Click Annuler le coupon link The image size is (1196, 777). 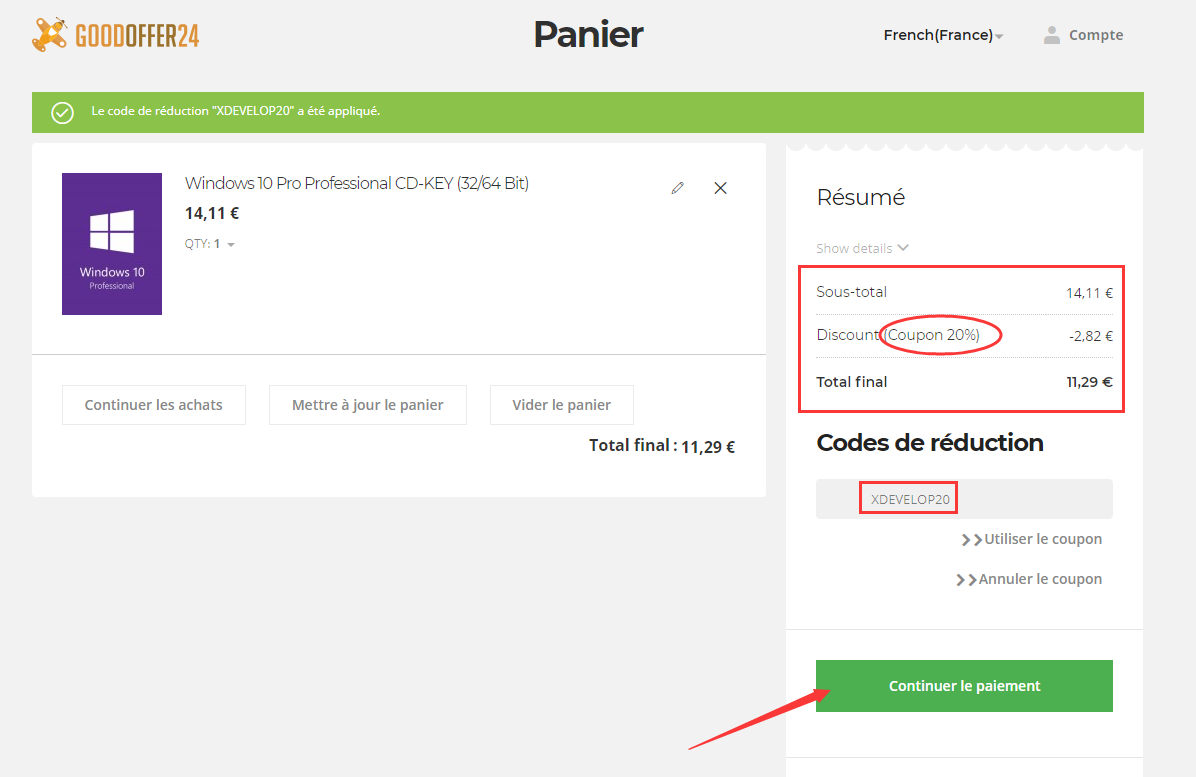(1029, 580)
